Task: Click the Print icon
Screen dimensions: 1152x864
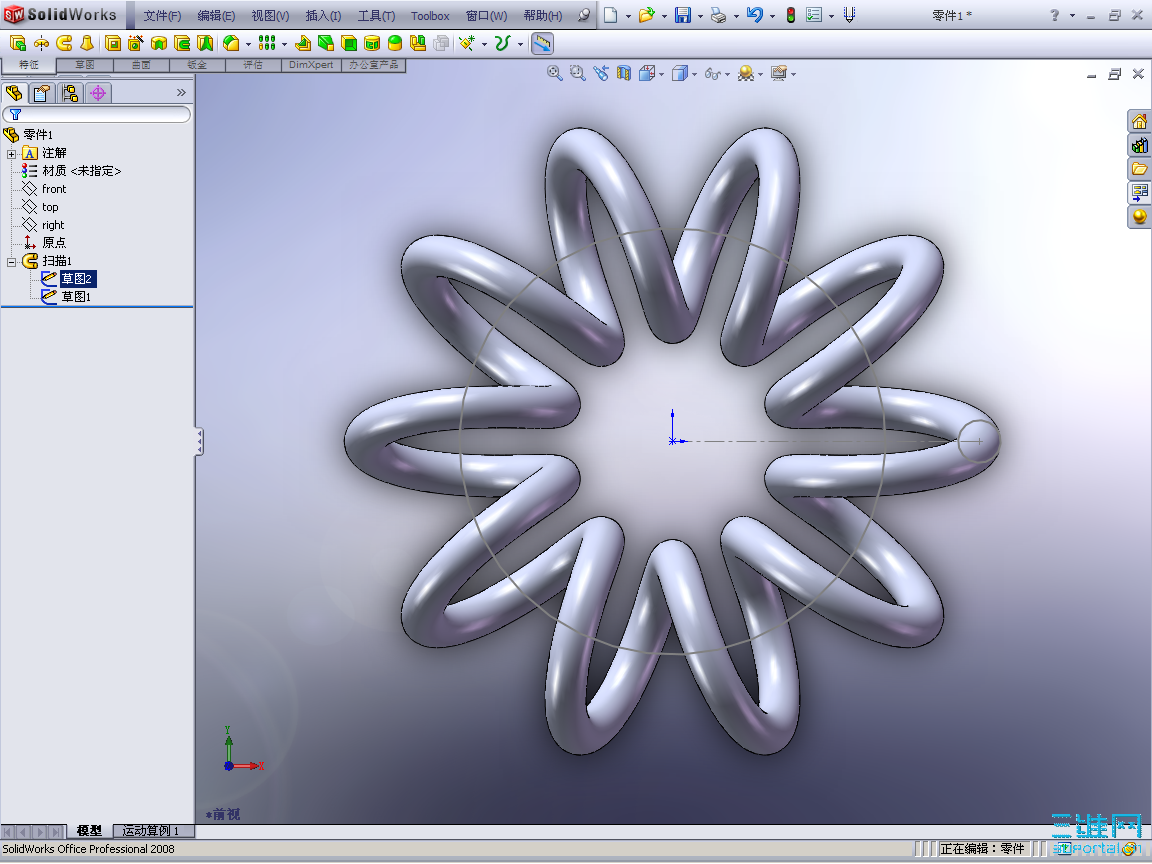Action: click(x=719, y=15)
